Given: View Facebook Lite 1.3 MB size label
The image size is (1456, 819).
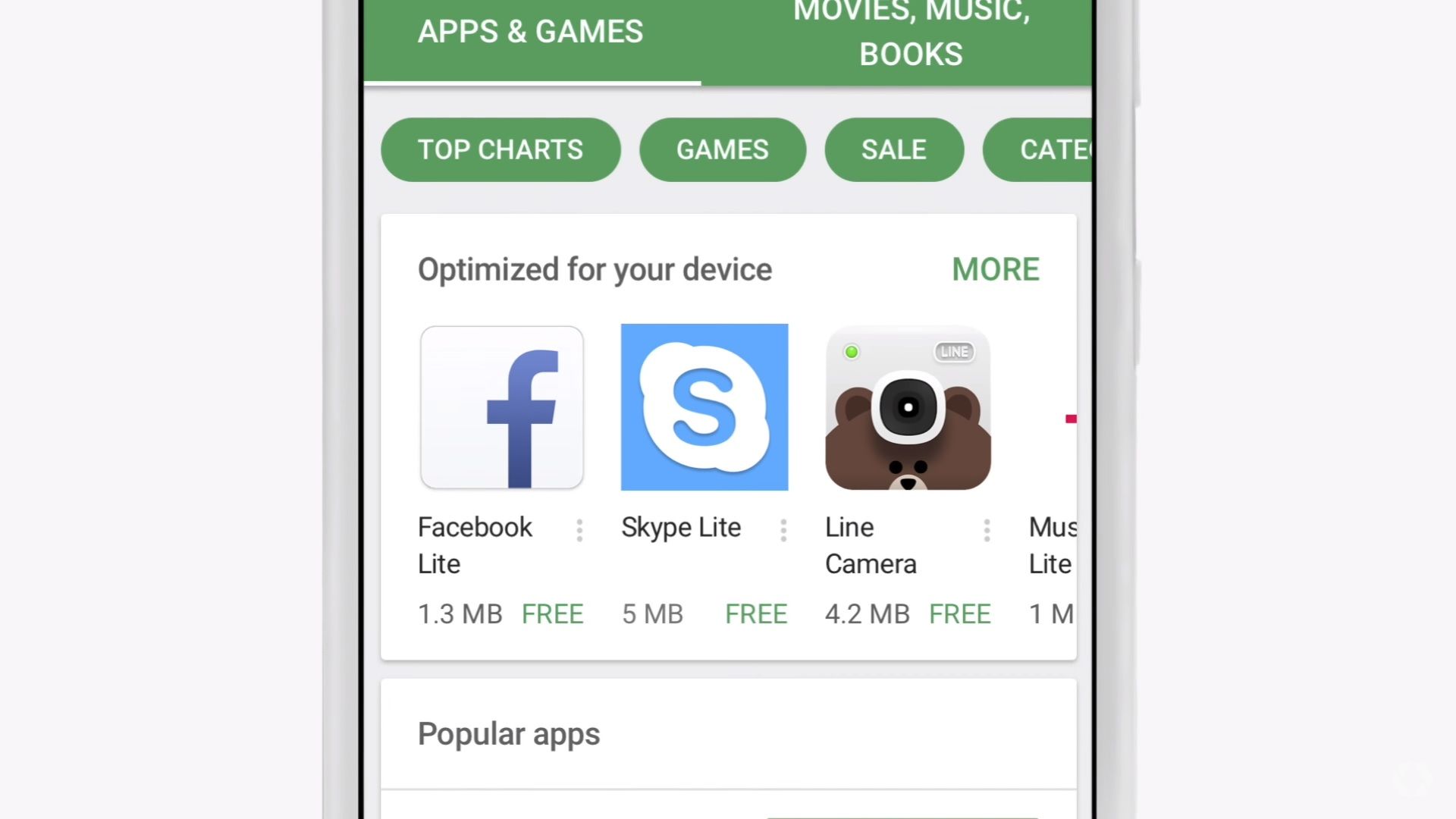Looking at the screenshot, I should [461, 613].
